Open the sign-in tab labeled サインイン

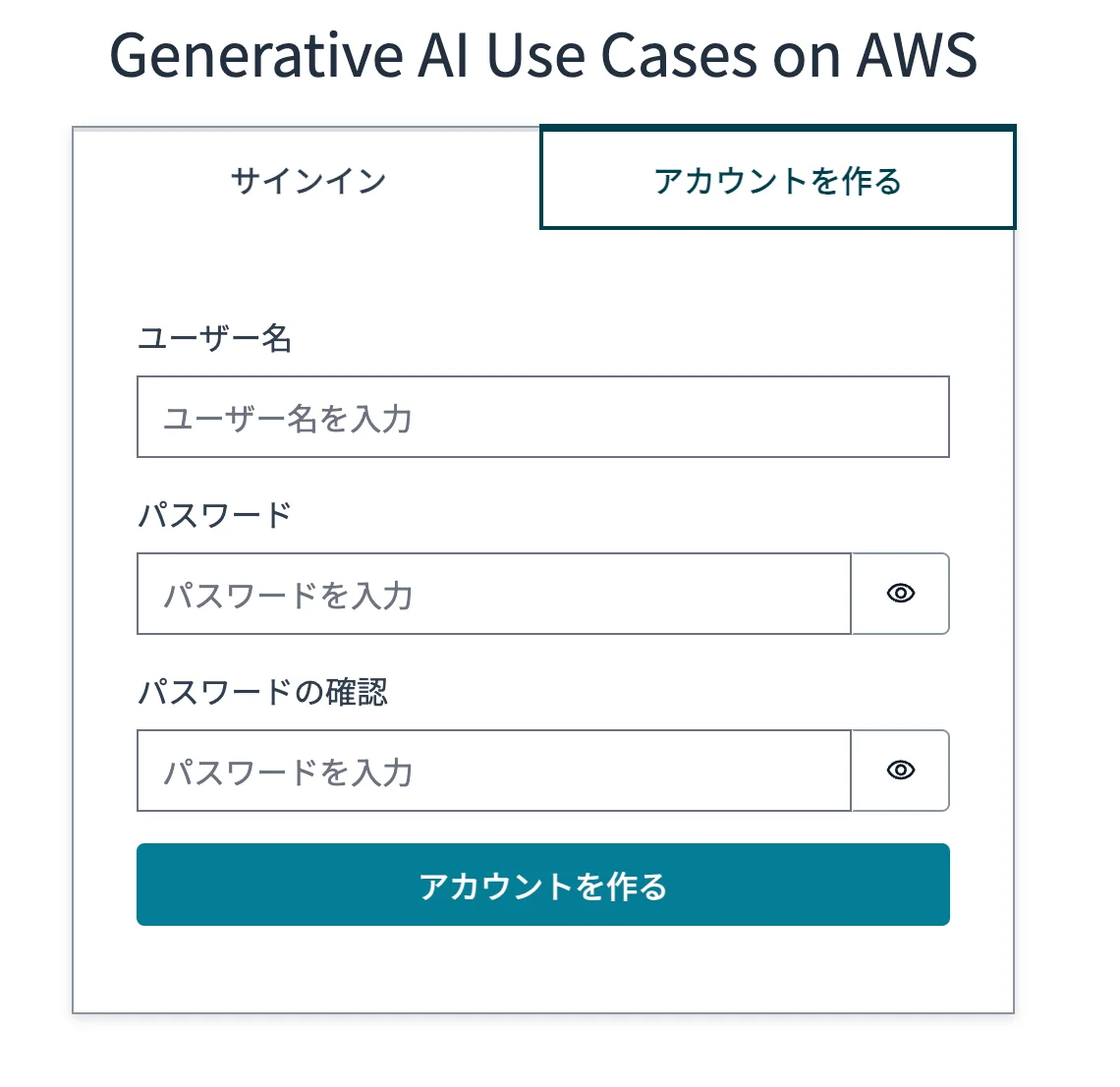308,180
